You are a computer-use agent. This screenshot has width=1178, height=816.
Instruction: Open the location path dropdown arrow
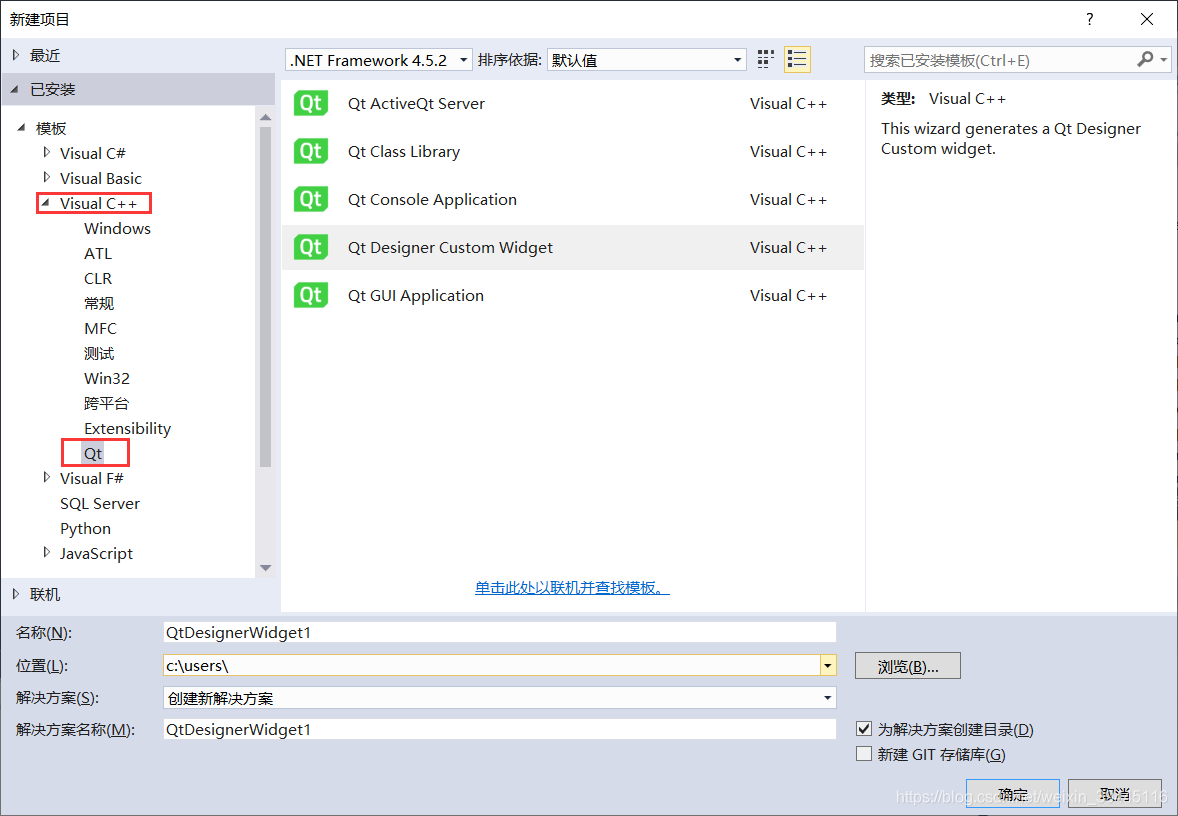828,666
